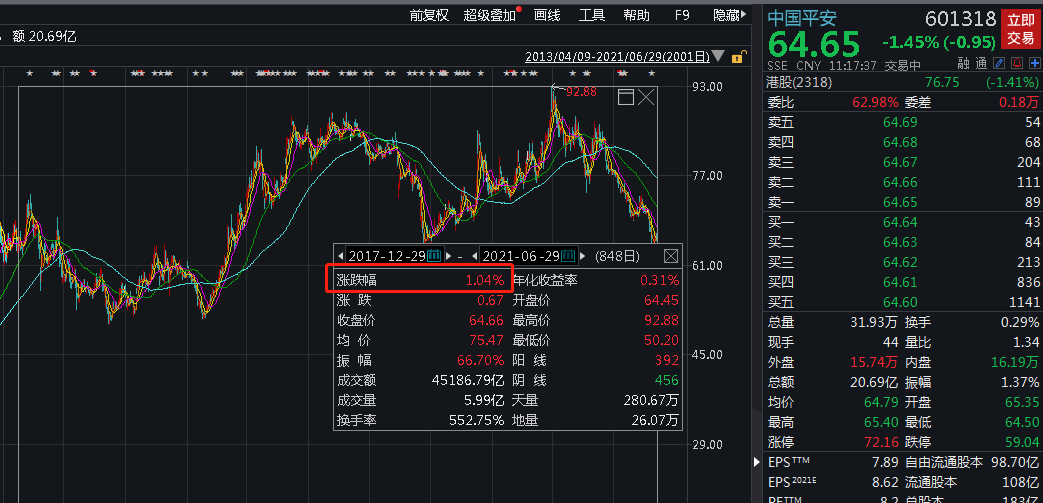
Task: Close the interval statistics popup
Action: point(671,255)
